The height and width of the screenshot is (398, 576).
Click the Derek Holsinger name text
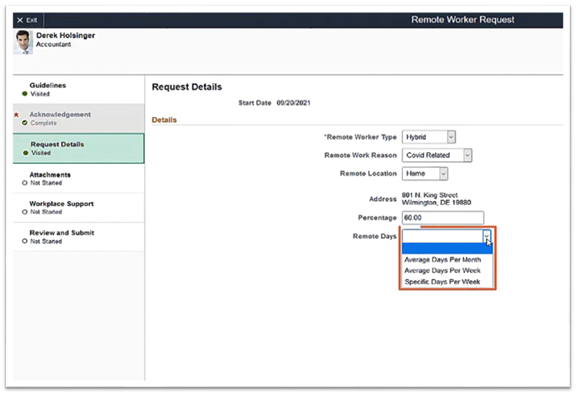click(65, 35)
